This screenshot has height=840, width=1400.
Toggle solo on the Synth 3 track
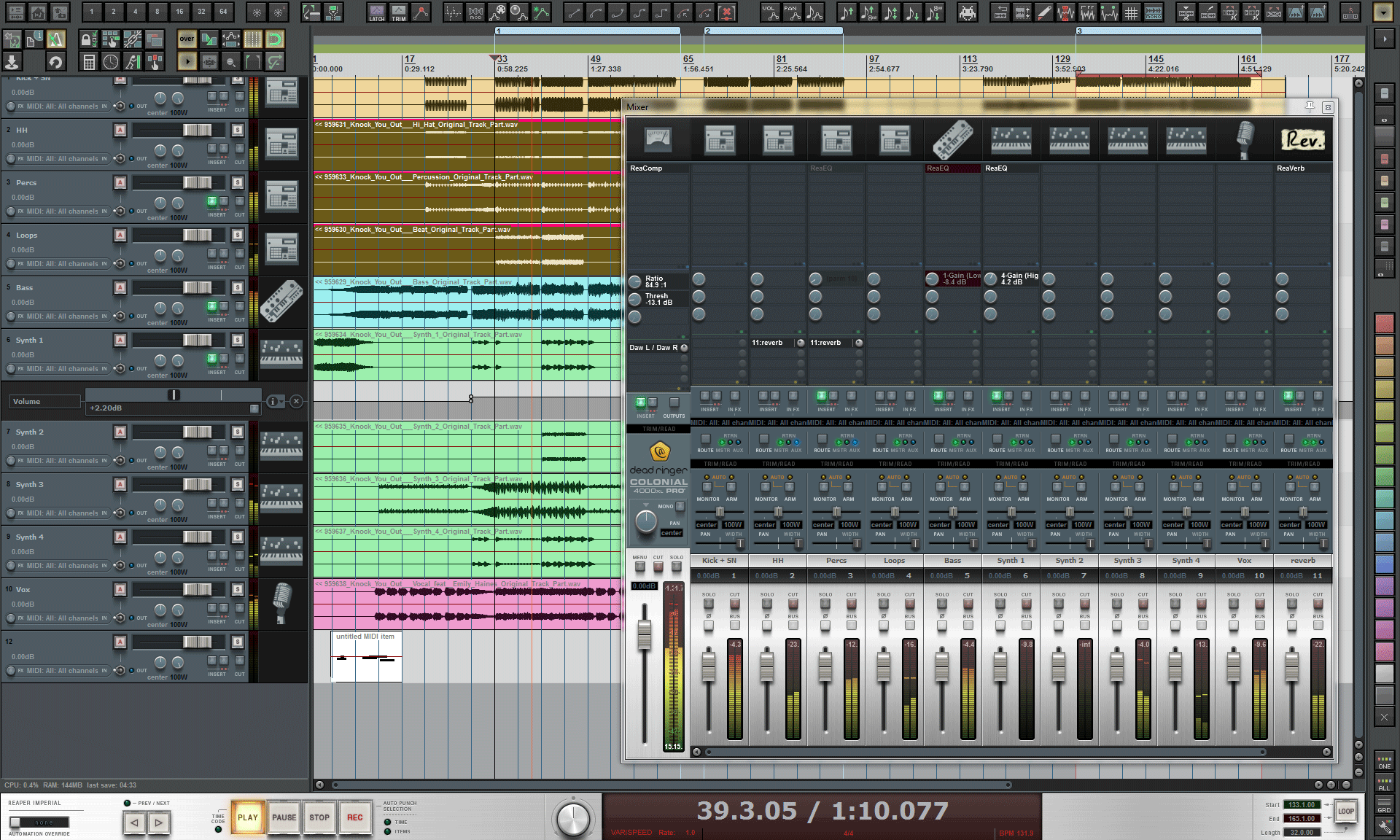(237, 484)
